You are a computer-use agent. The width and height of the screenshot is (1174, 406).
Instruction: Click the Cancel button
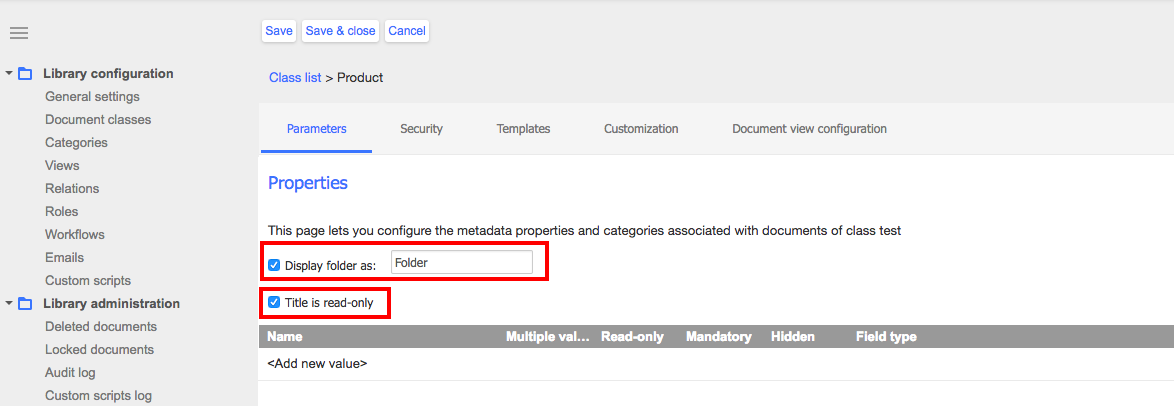[407, 31]
